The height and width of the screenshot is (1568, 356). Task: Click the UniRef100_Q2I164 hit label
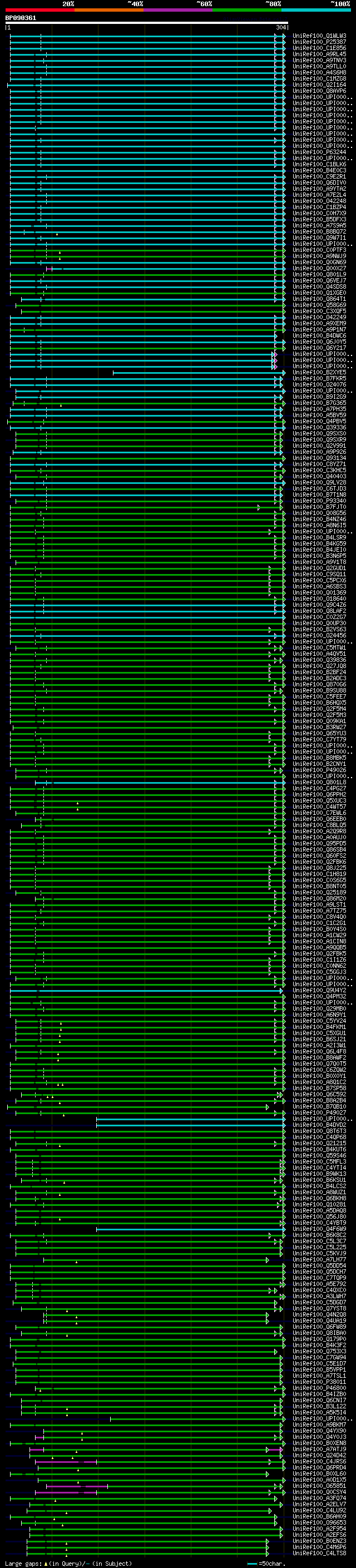point(319,85)
